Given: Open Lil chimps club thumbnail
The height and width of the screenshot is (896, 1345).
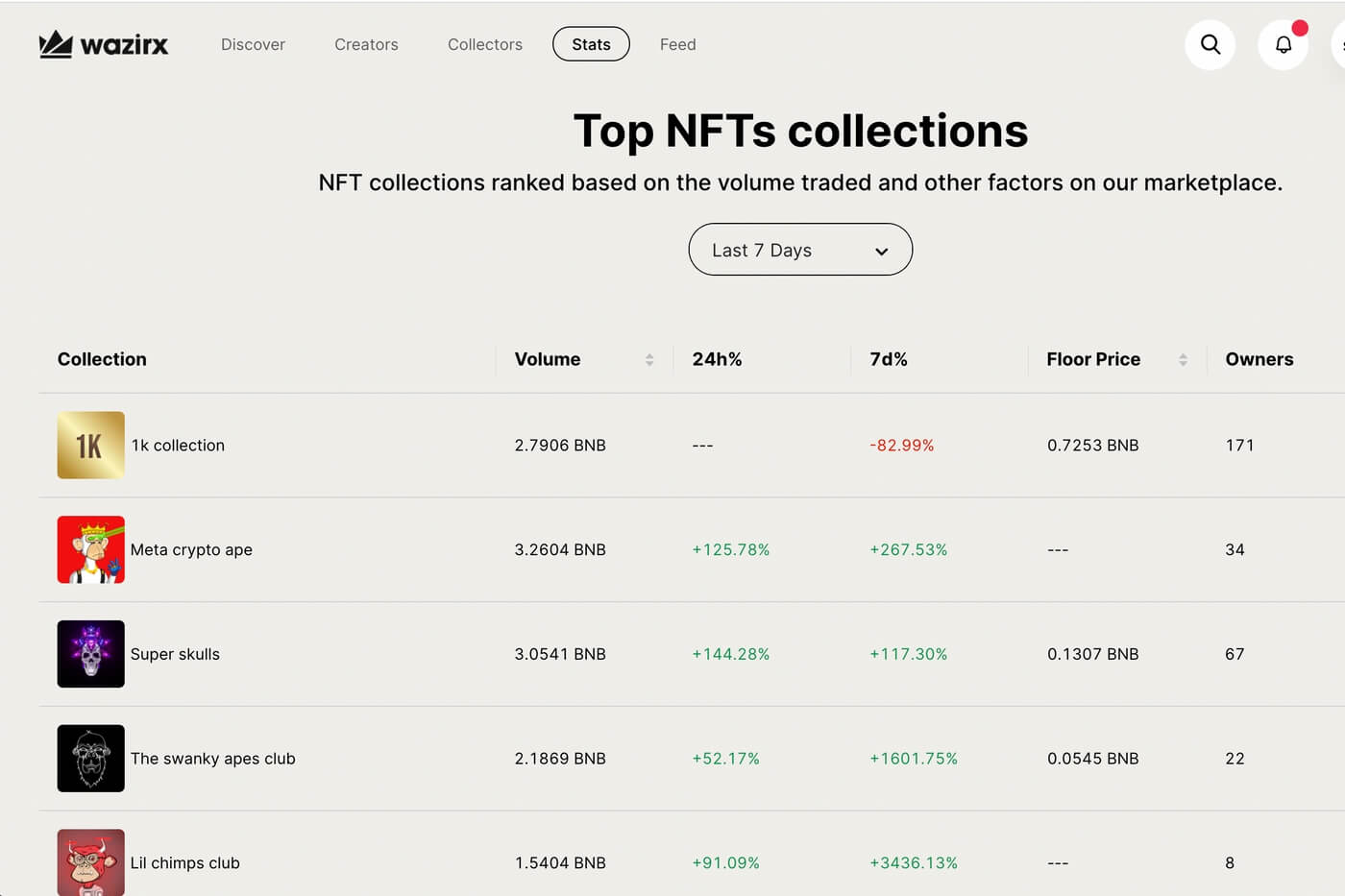Looking at the screenshot, I should pos(91,862).
